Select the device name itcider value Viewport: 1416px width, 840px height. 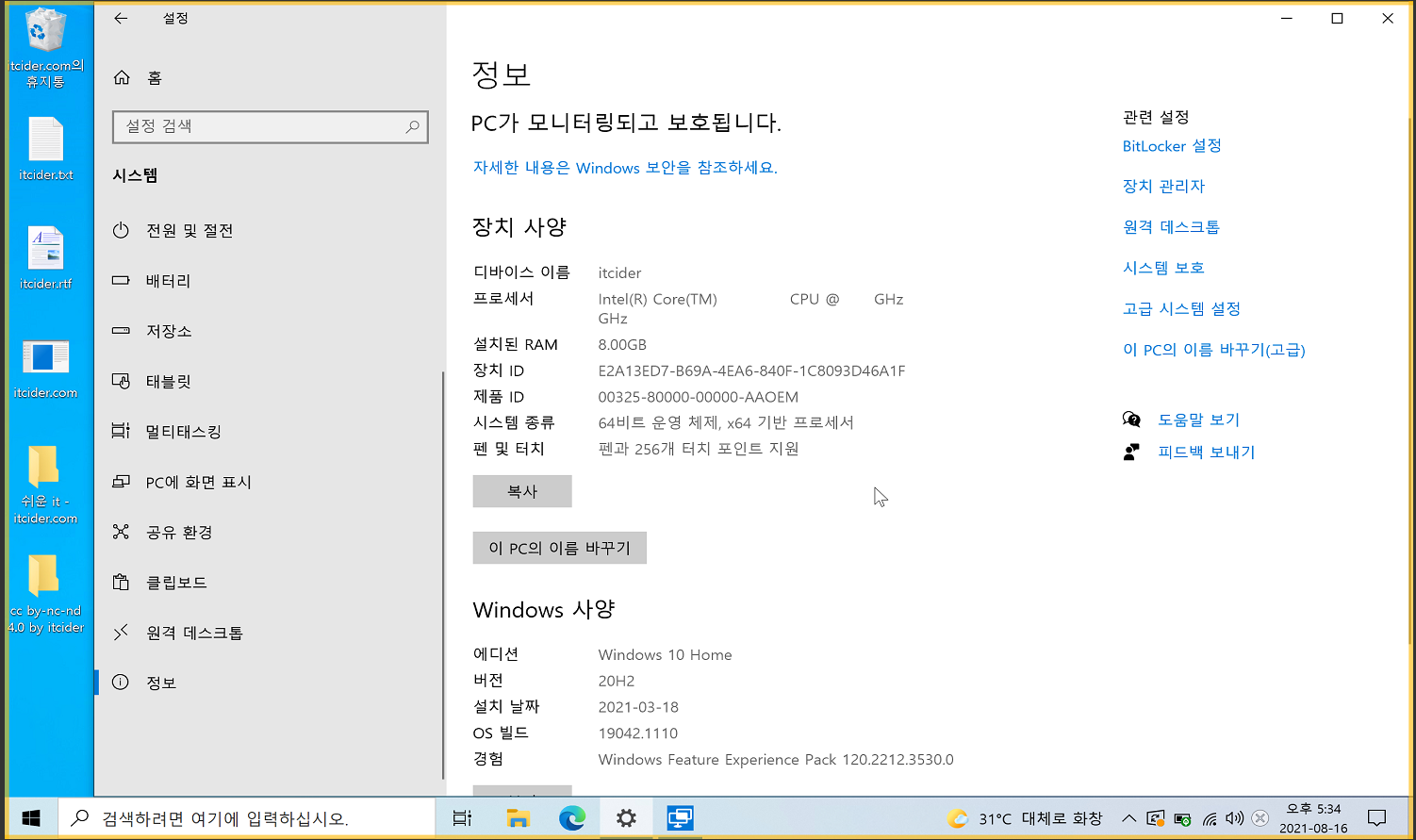[x=619, y=273]
